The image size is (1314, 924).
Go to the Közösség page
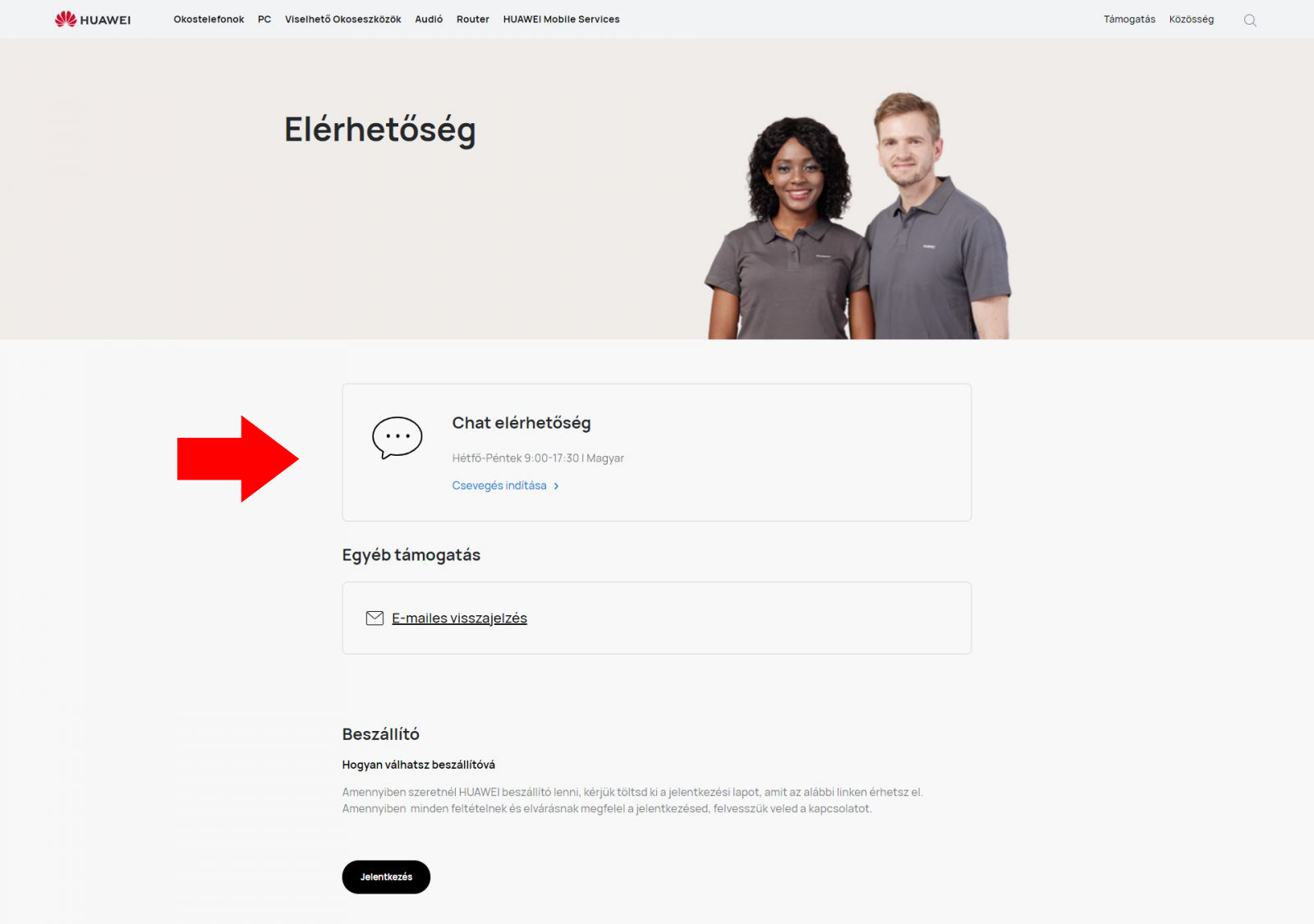[1192, 19]
